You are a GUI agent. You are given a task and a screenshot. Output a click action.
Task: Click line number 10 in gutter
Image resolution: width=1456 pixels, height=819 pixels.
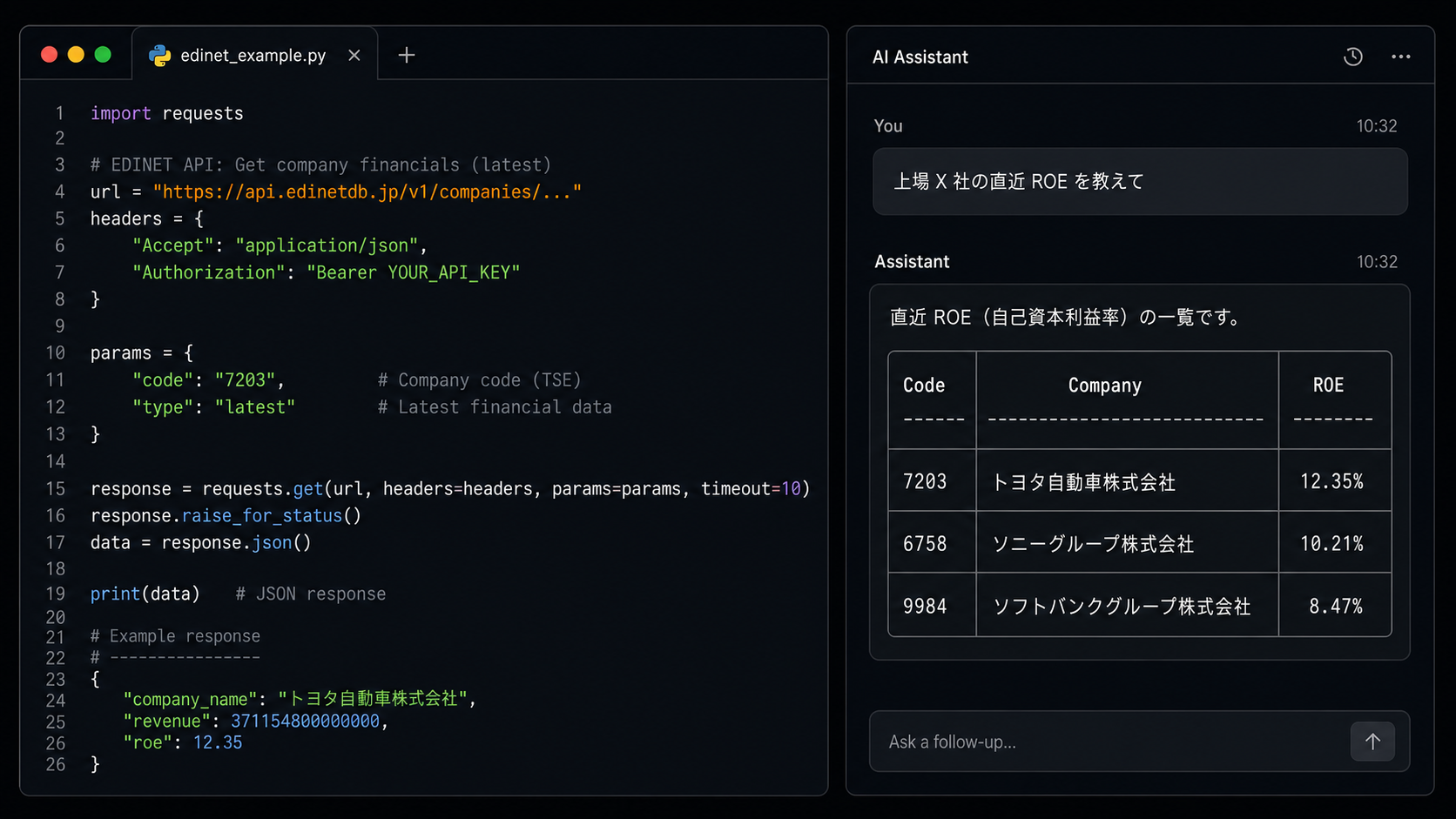click(56, 353)
